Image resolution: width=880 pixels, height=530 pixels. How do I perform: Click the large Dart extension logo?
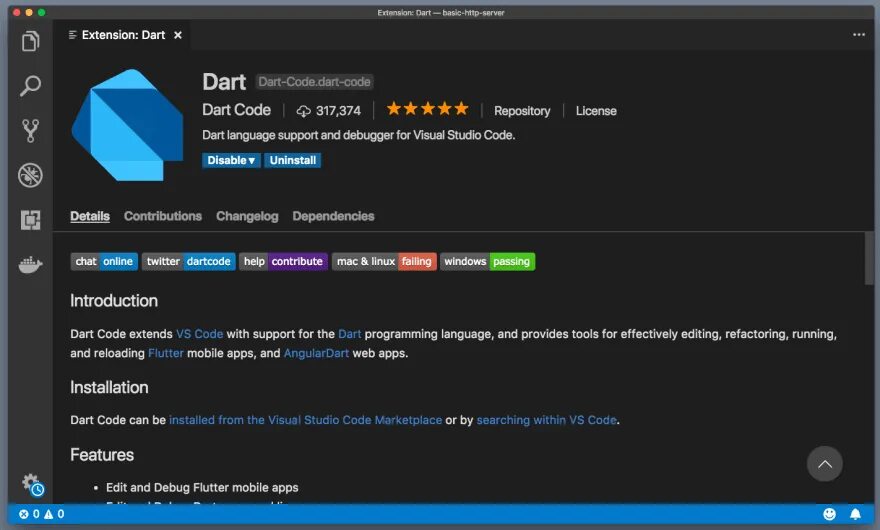(128, 125)
